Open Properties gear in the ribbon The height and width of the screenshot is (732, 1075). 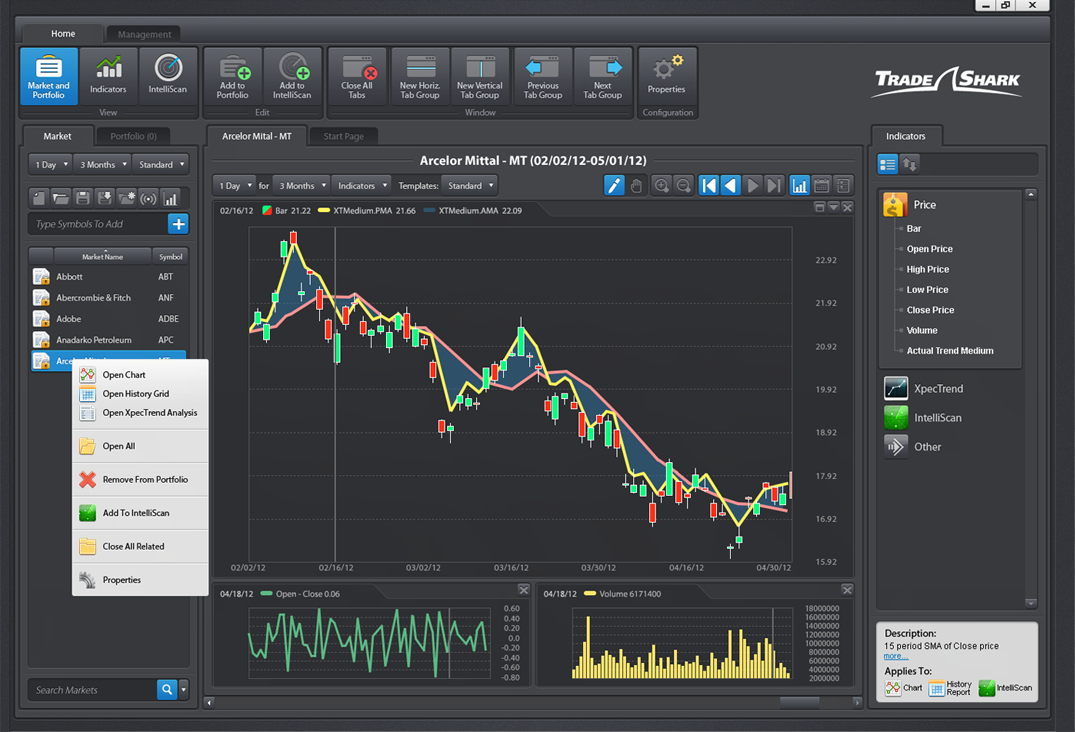(666, 75)
